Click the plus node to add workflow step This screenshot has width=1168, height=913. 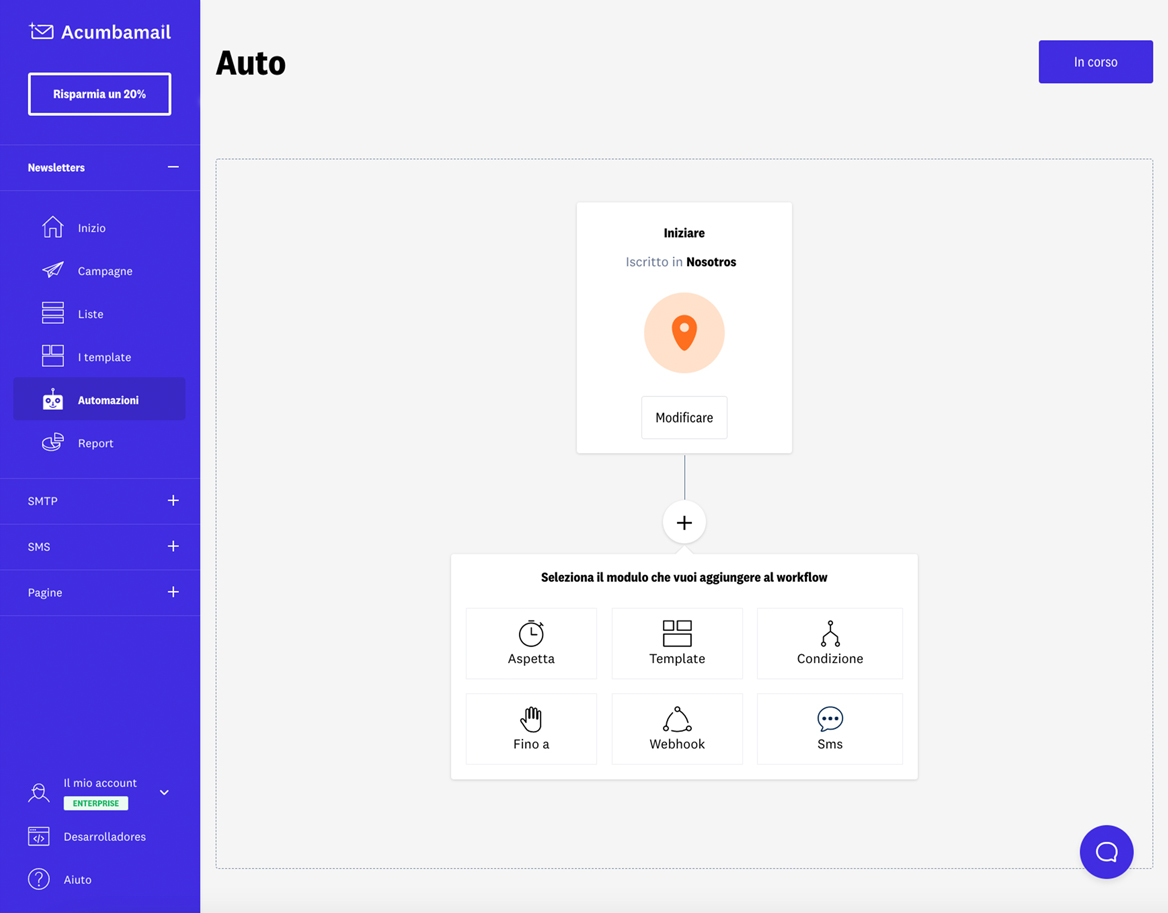click(684, 521)
